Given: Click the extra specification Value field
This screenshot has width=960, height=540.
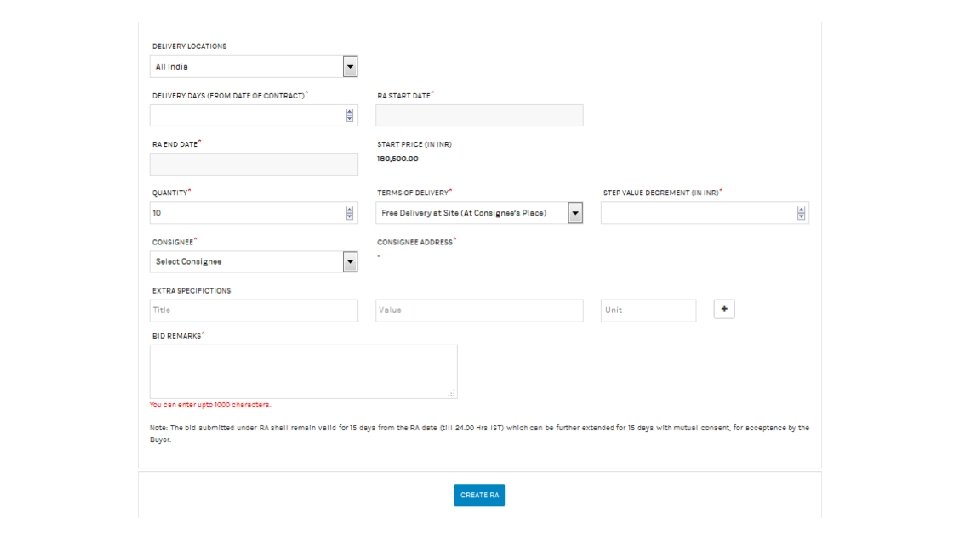Looking at the screenshot, I should pos(479,310).
